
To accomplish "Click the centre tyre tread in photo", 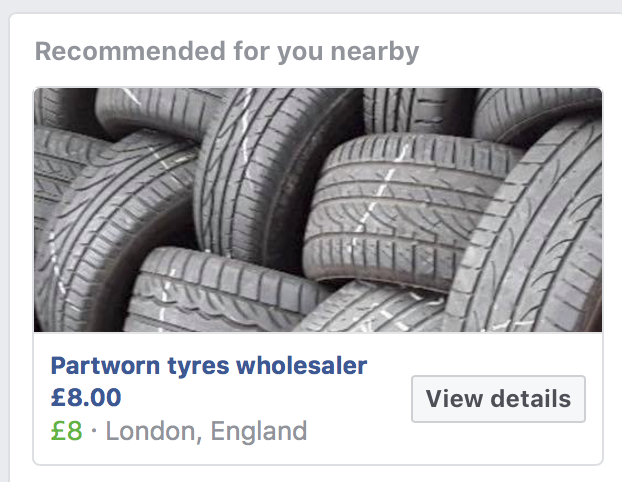I will [397, 206].
